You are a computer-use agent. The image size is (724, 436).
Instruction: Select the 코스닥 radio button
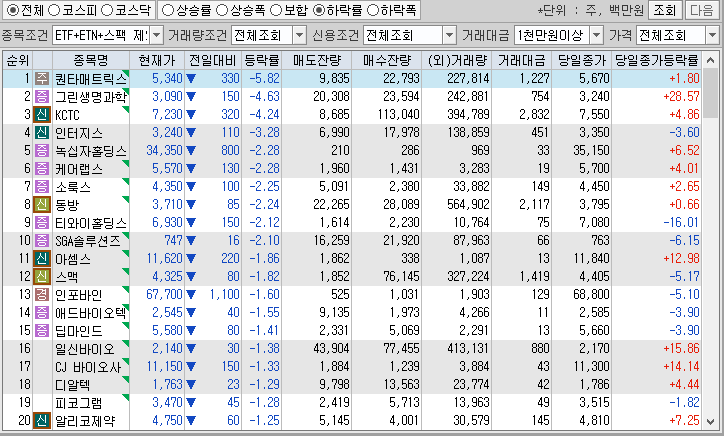[x=107, y=10]
